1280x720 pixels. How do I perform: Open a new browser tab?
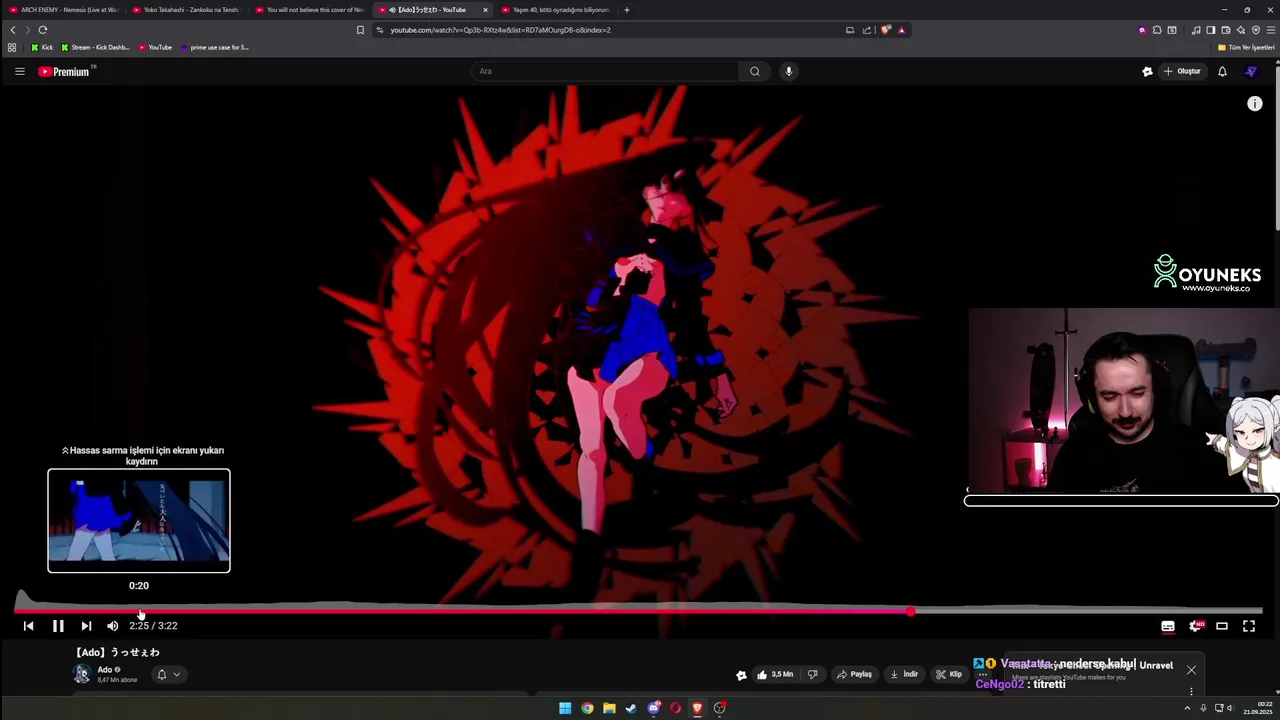coord(627,10)
